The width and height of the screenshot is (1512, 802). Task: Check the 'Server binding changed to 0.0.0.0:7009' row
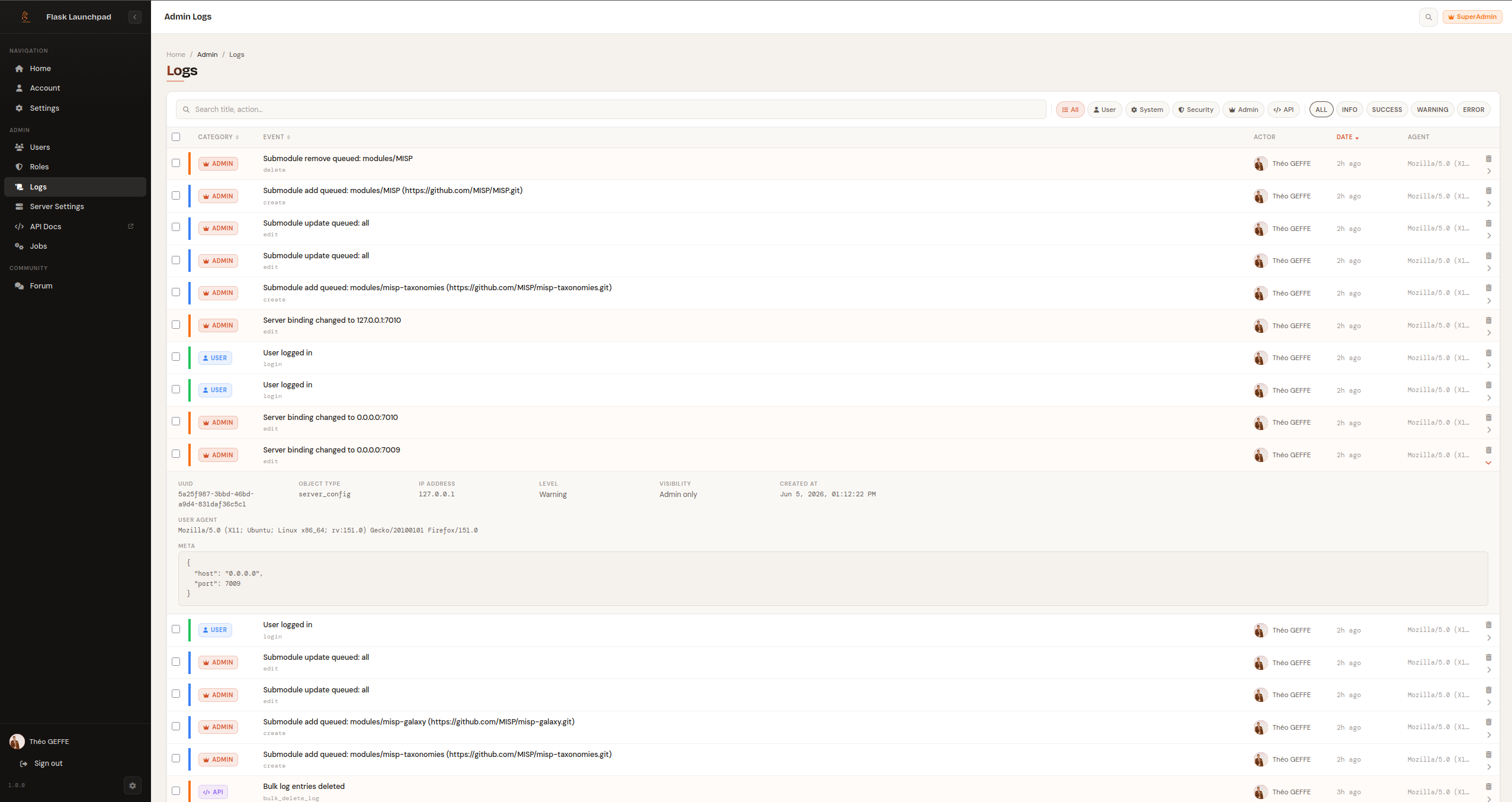tap(176, 454)
